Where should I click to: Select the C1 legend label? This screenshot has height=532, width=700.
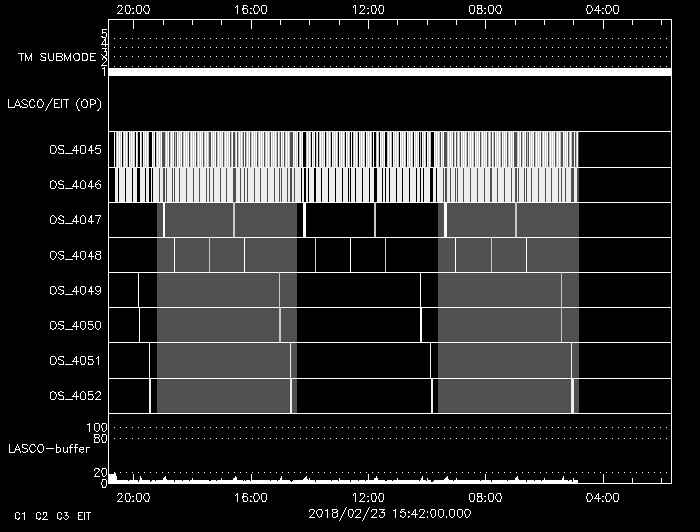click(20, 516)
